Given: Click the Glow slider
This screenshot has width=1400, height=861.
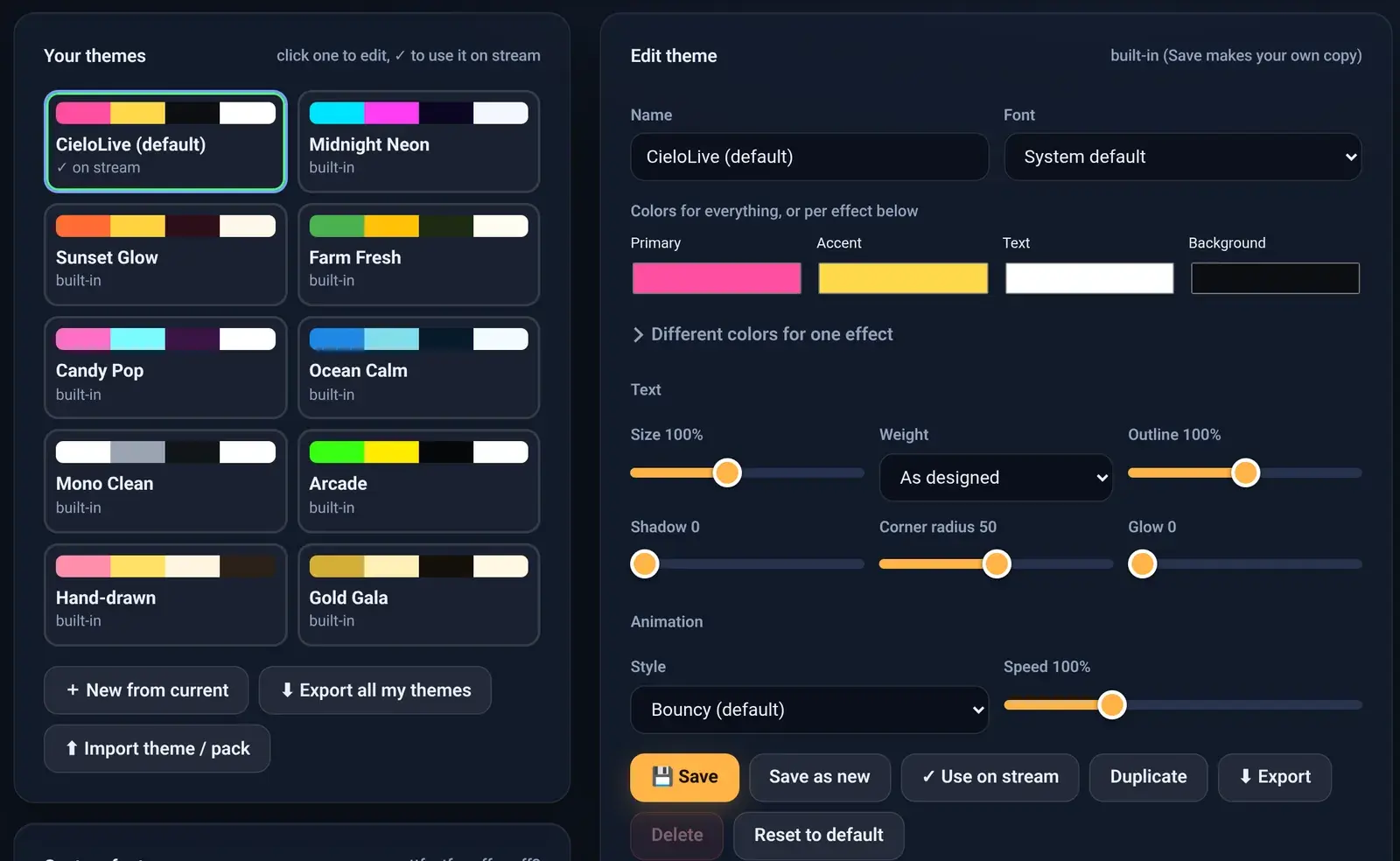Looking at the screenshot, I should pos(1245,564).
